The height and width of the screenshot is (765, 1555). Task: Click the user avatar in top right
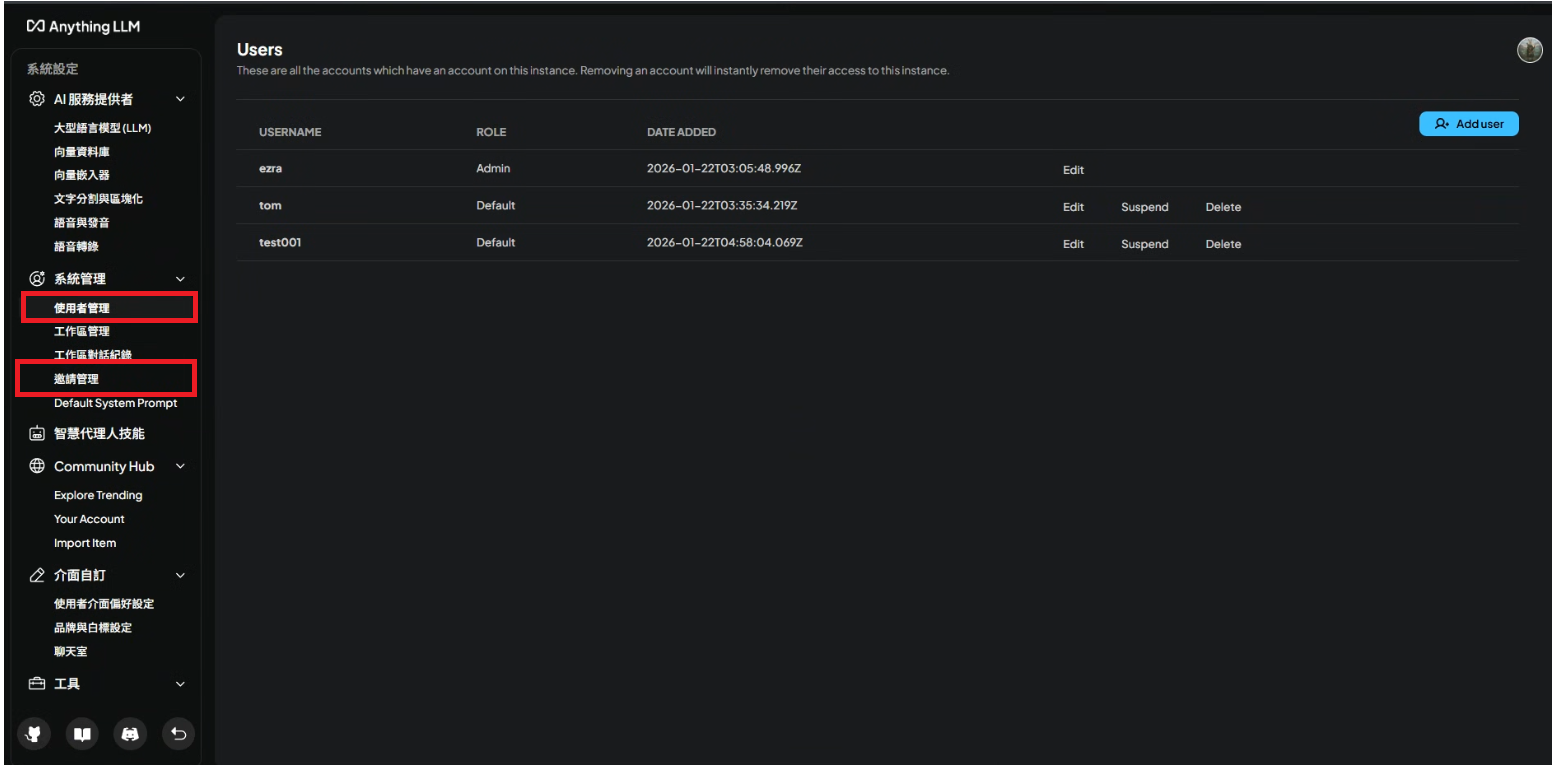(1529, 50)
